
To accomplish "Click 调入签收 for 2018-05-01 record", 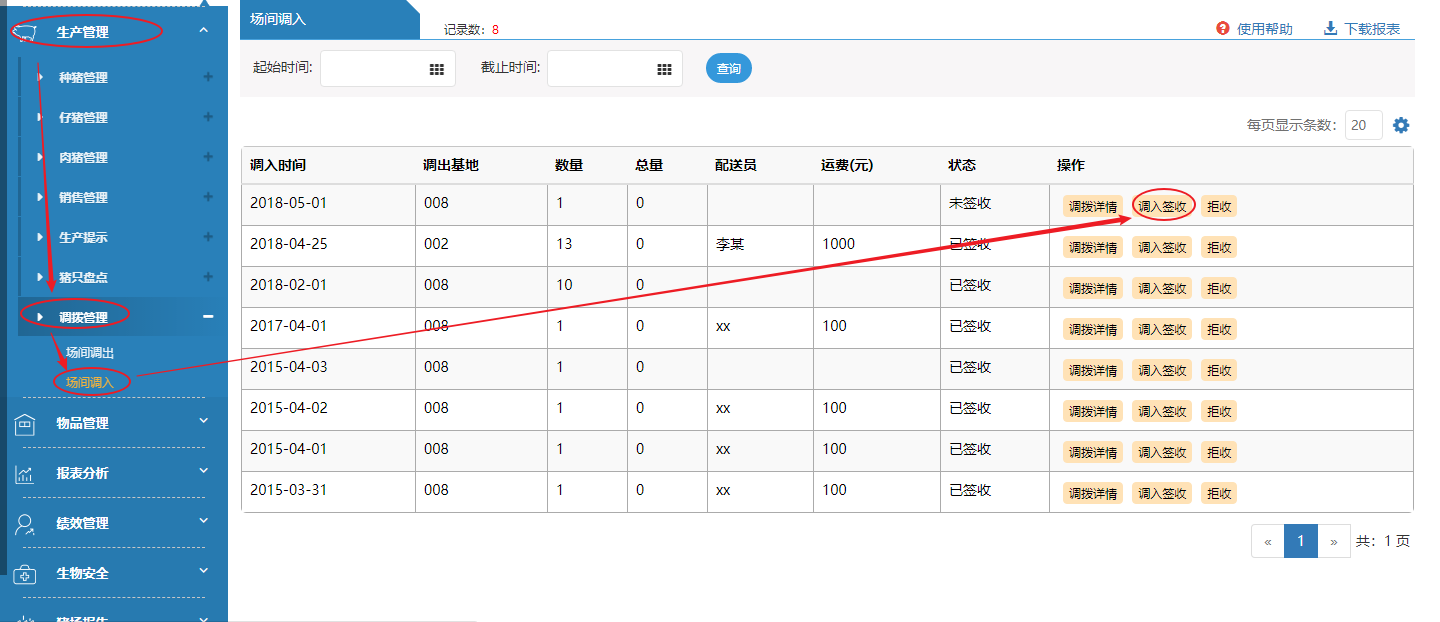I will tap(1162, 206).
